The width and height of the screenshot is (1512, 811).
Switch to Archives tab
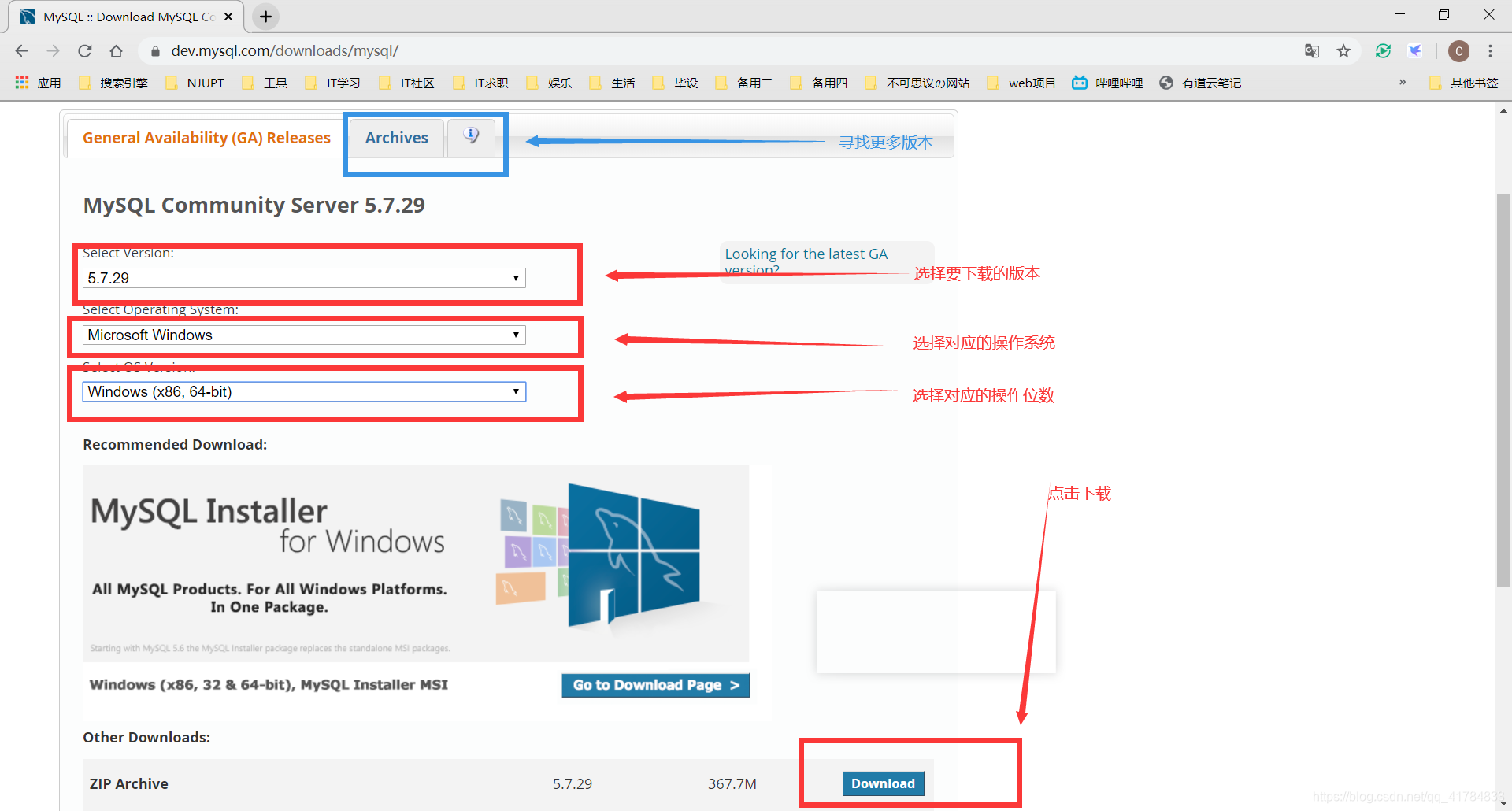tap(397, 138)
